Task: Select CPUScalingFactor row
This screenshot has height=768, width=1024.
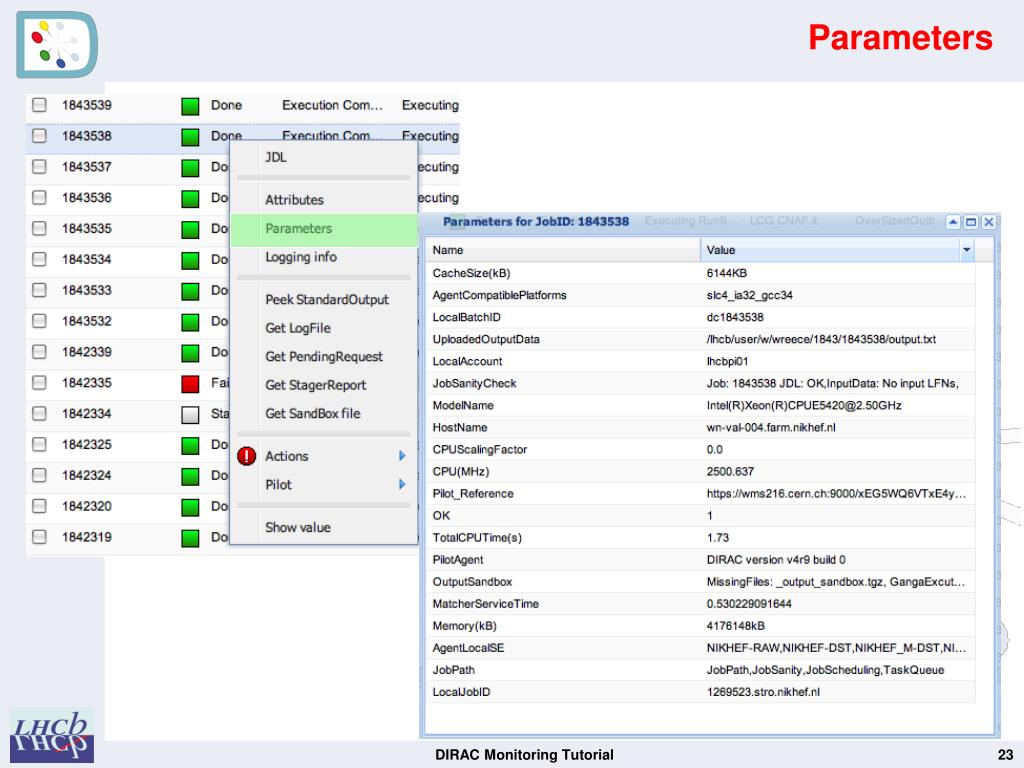Action: [700, 449]
